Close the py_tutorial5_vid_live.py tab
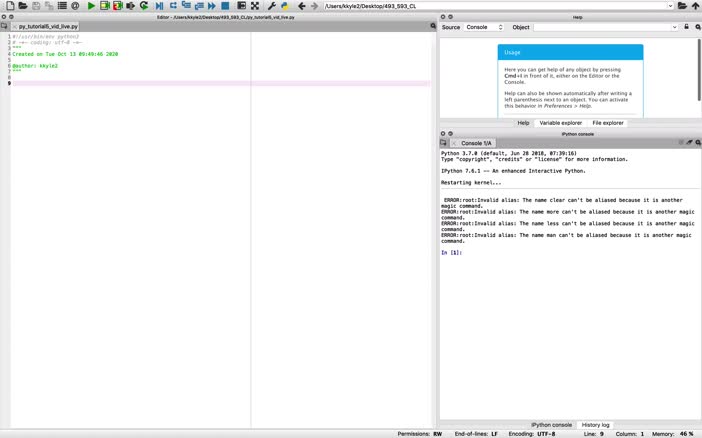The width and height of the screenshot is (702, 438). [x=14, y=26]
